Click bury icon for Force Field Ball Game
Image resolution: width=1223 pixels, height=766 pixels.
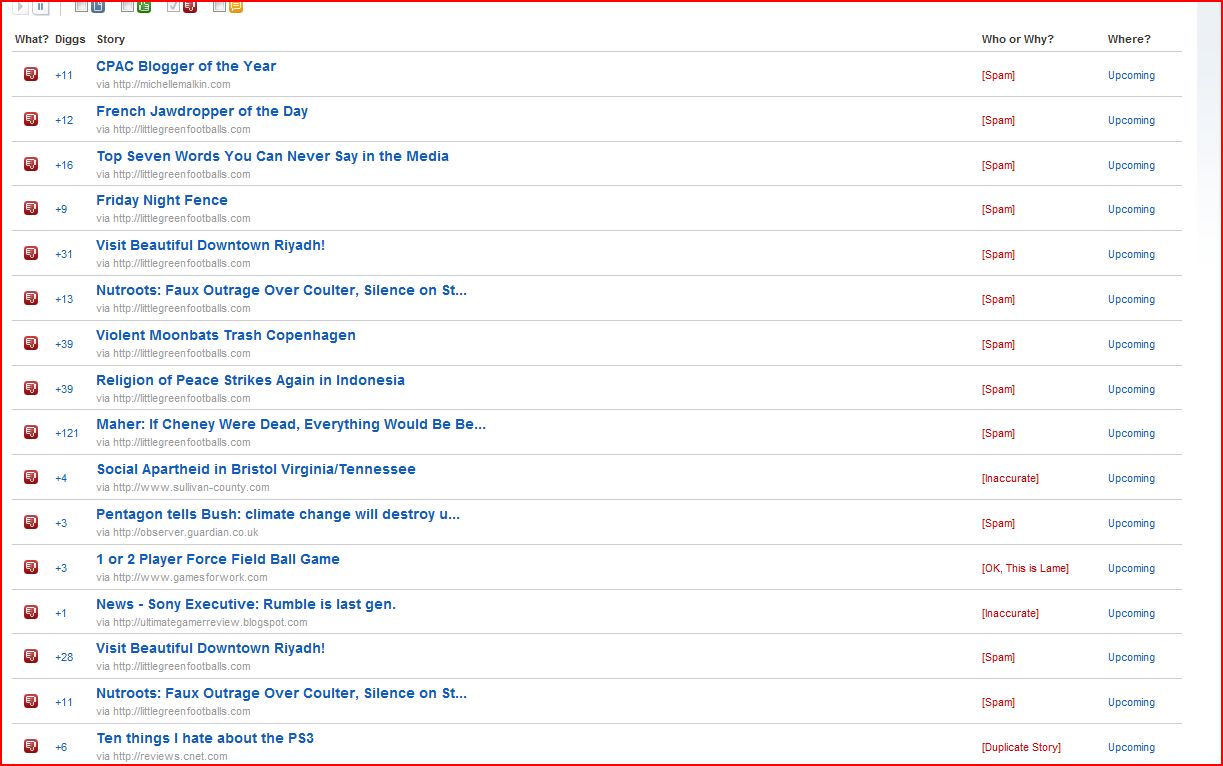pos(31,567)
